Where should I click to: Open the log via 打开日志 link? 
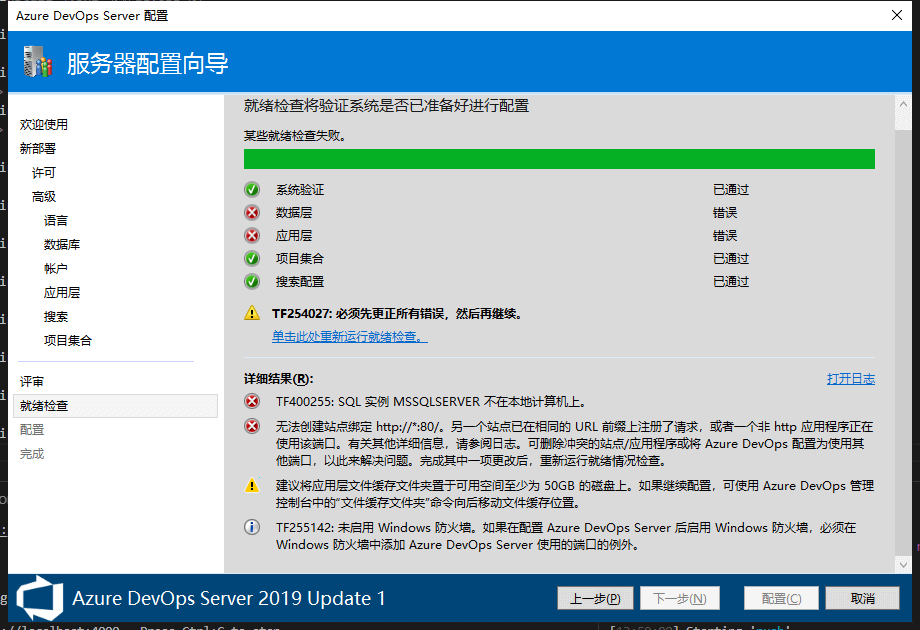[x=850, y=379]
